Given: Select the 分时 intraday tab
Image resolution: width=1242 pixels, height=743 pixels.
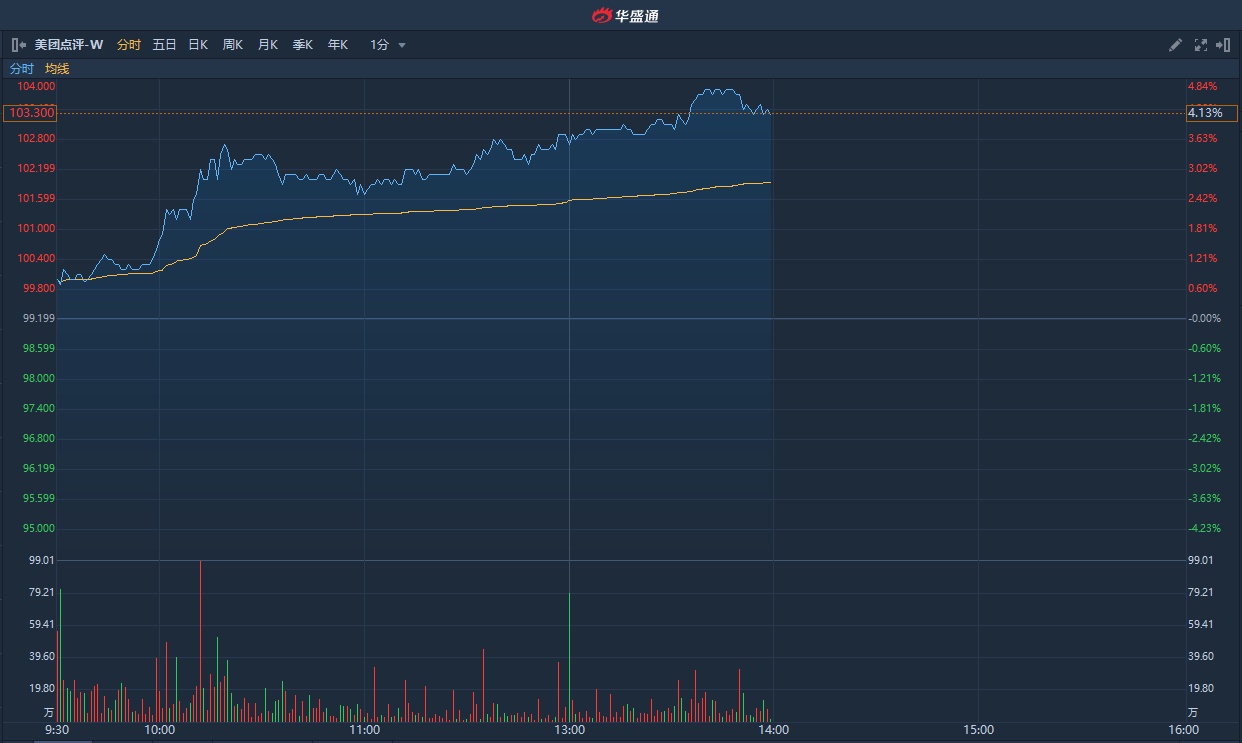Looking at the screenshot, I should [129, 45].
